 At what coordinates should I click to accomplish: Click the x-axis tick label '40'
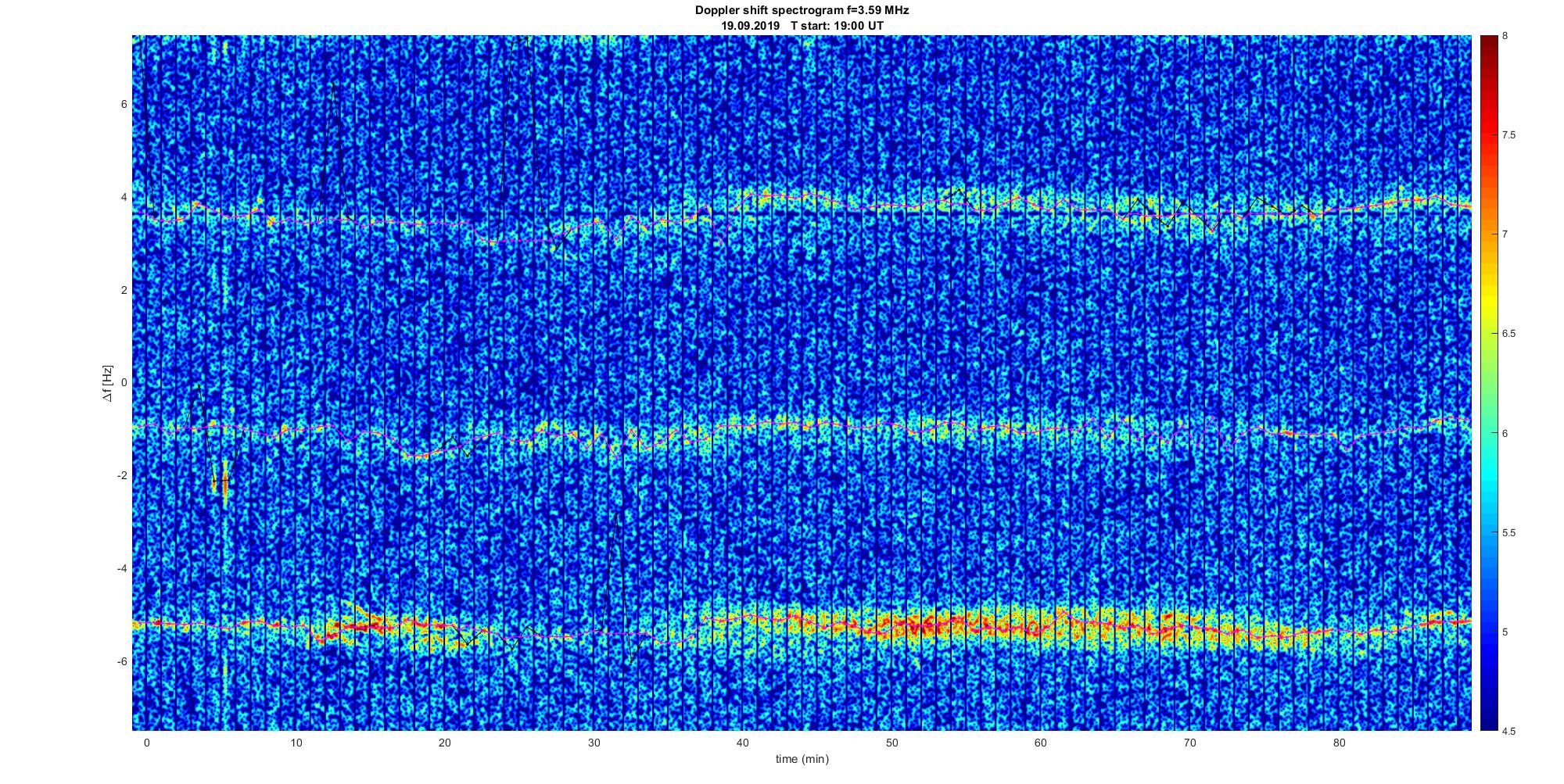click(x=743, y=743)
